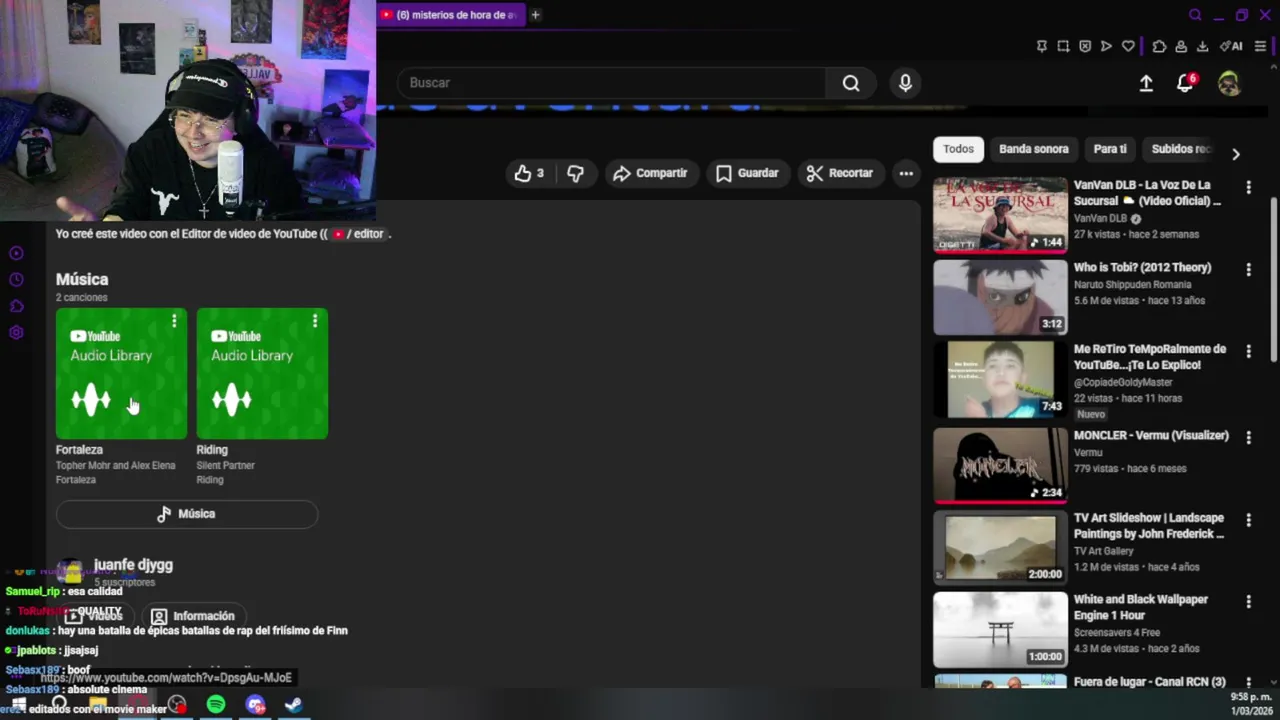The height and width of the screenshot is (720, 1280).
Task: Open the Fortaleza Audio Library thumbnail
Action: [x=121, y=374]
